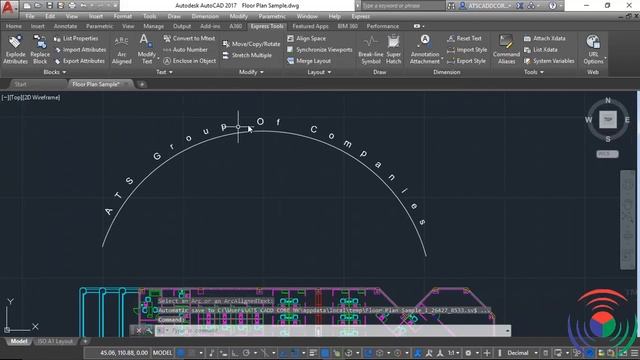The height and width of the screenshot is (360, 640).
Task: Click List Properties in Blocks panel
Action: point(76,38)
